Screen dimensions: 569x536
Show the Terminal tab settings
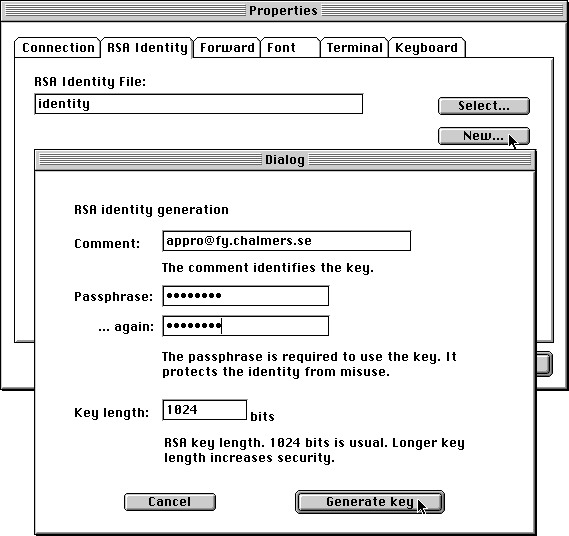[x=355, y=48]
